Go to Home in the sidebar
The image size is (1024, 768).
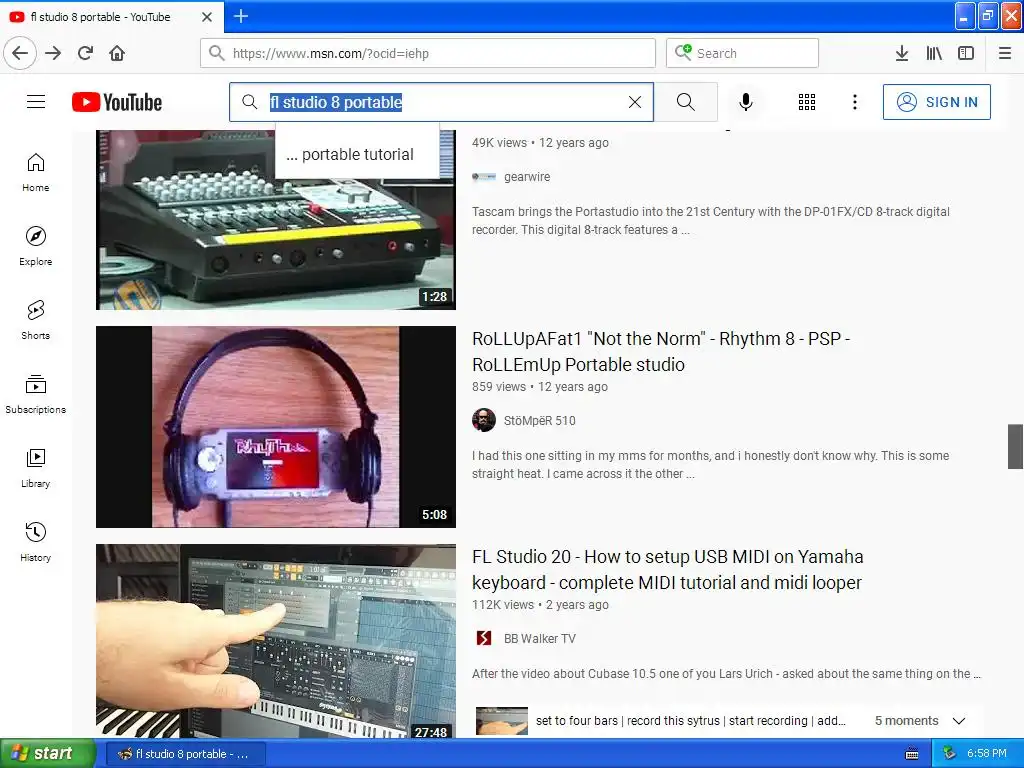click(36, 172)
